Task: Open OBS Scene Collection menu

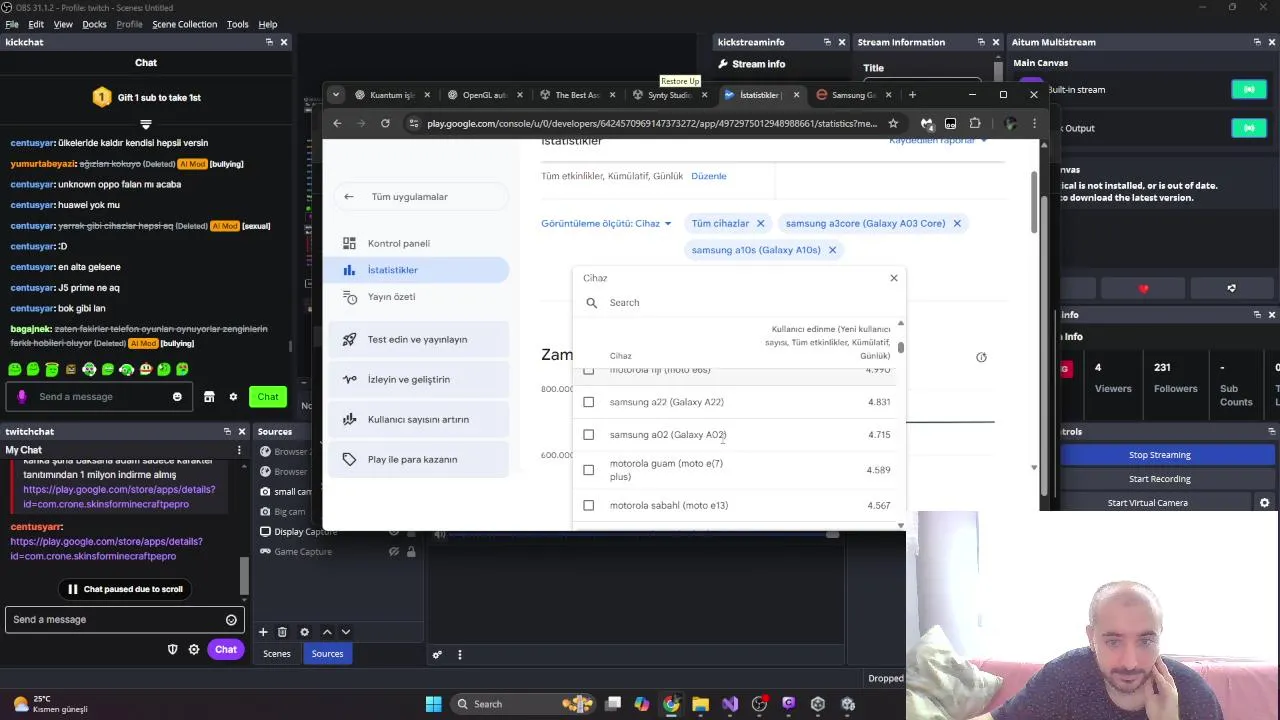Action: click(x=184, y=24)
